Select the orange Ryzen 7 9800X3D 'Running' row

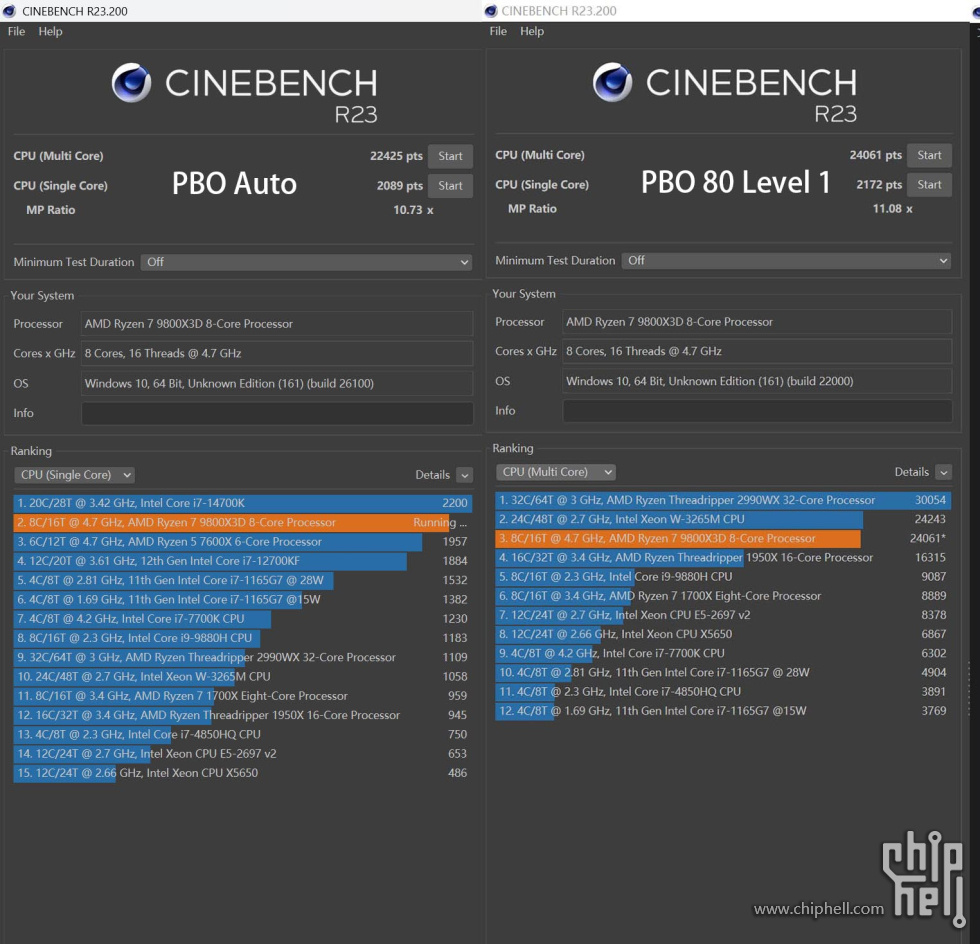[x=242, y=523]
